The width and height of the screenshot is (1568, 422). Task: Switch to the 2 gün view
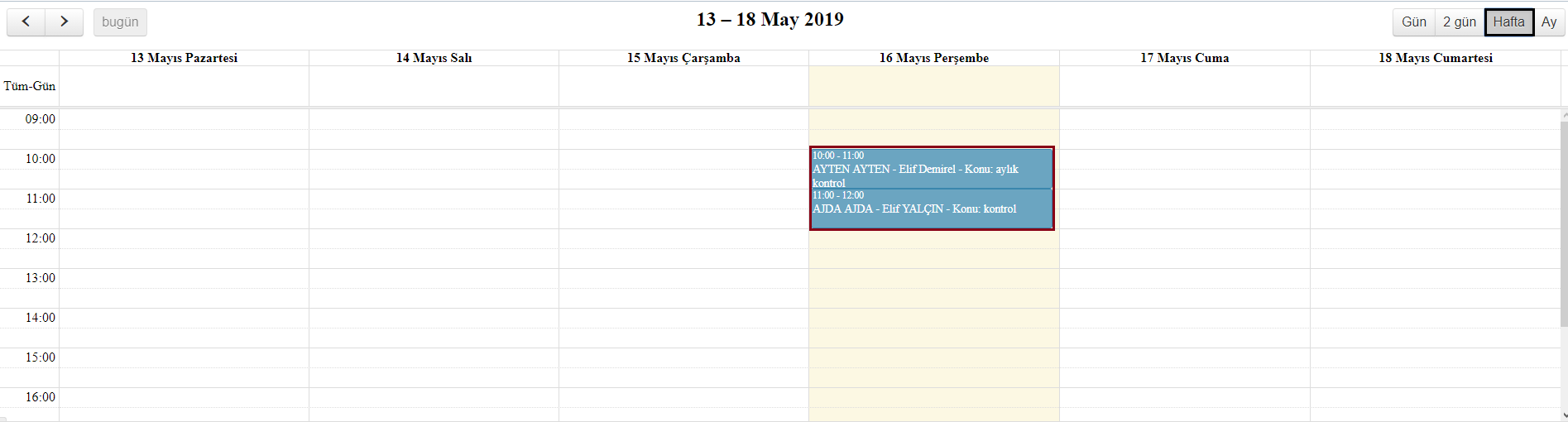pyautogui.click(x=1459, y=22)
